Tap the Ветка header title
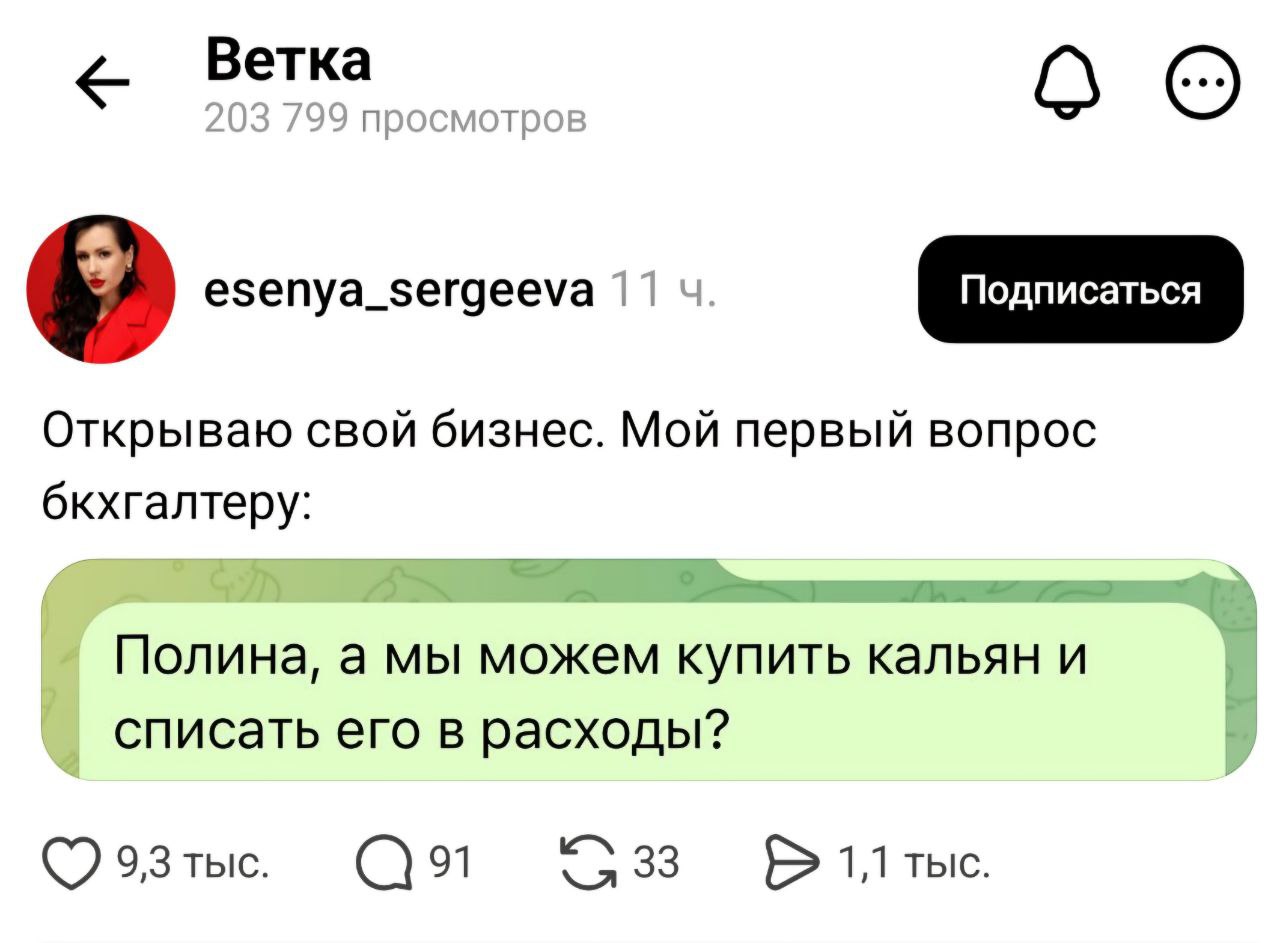This screenshot has width=1280, height=943. point(288,63)
